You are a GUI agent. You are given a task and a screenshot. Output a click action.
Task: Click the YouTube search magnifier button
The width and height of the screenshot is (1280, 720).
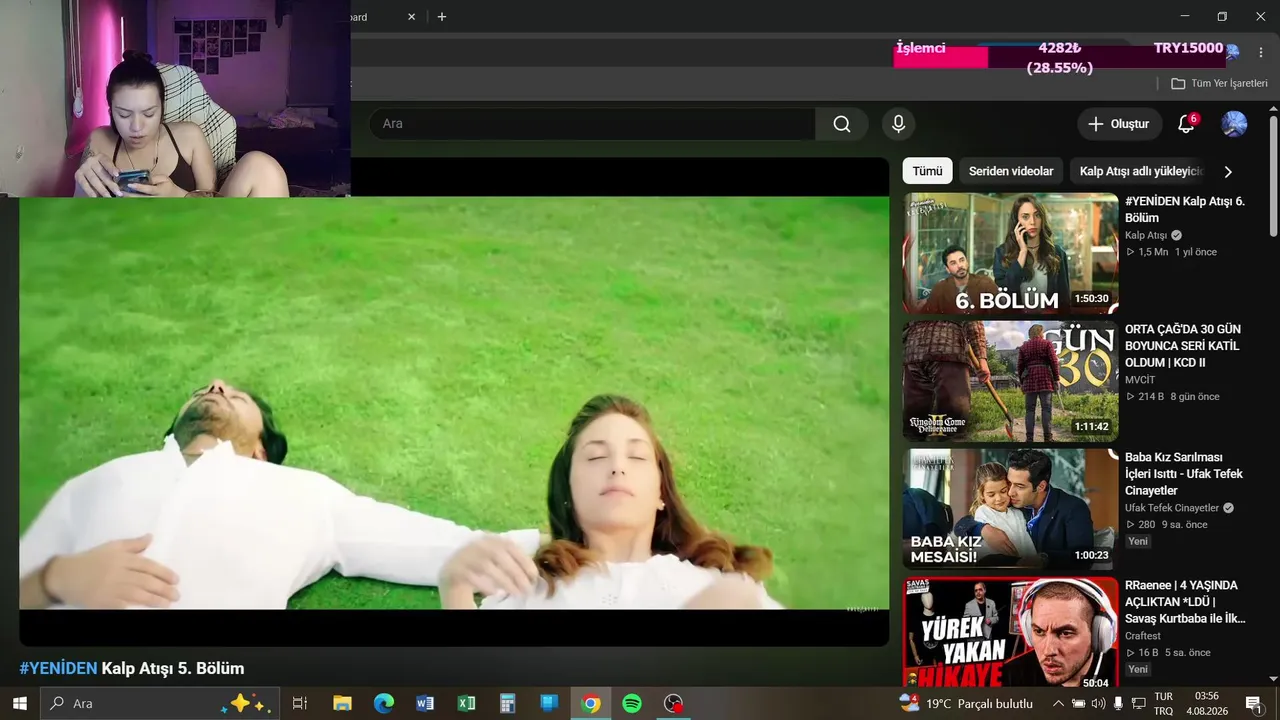[842, 124]
